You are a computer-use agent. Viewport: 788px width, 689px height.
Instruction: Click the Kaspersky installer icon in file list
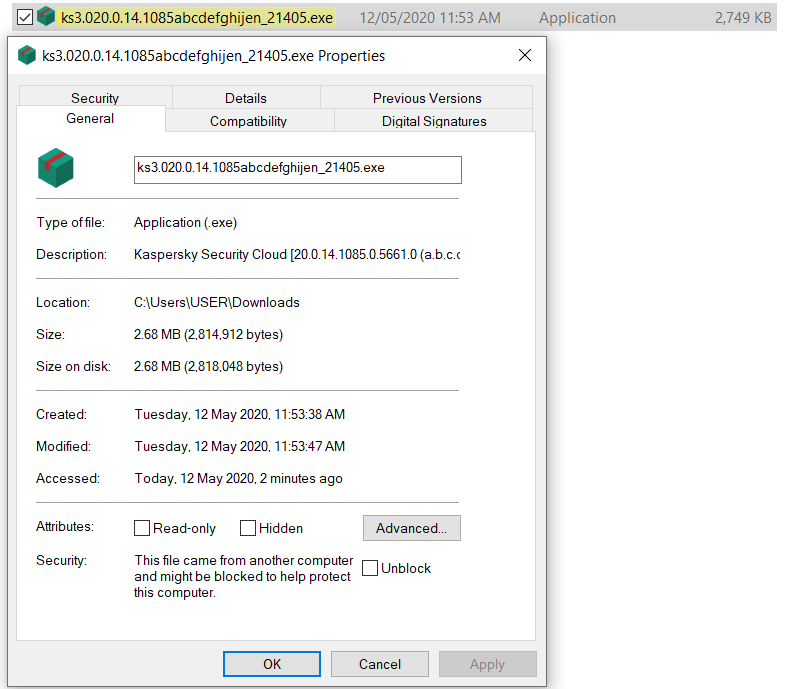click(46, 17)
